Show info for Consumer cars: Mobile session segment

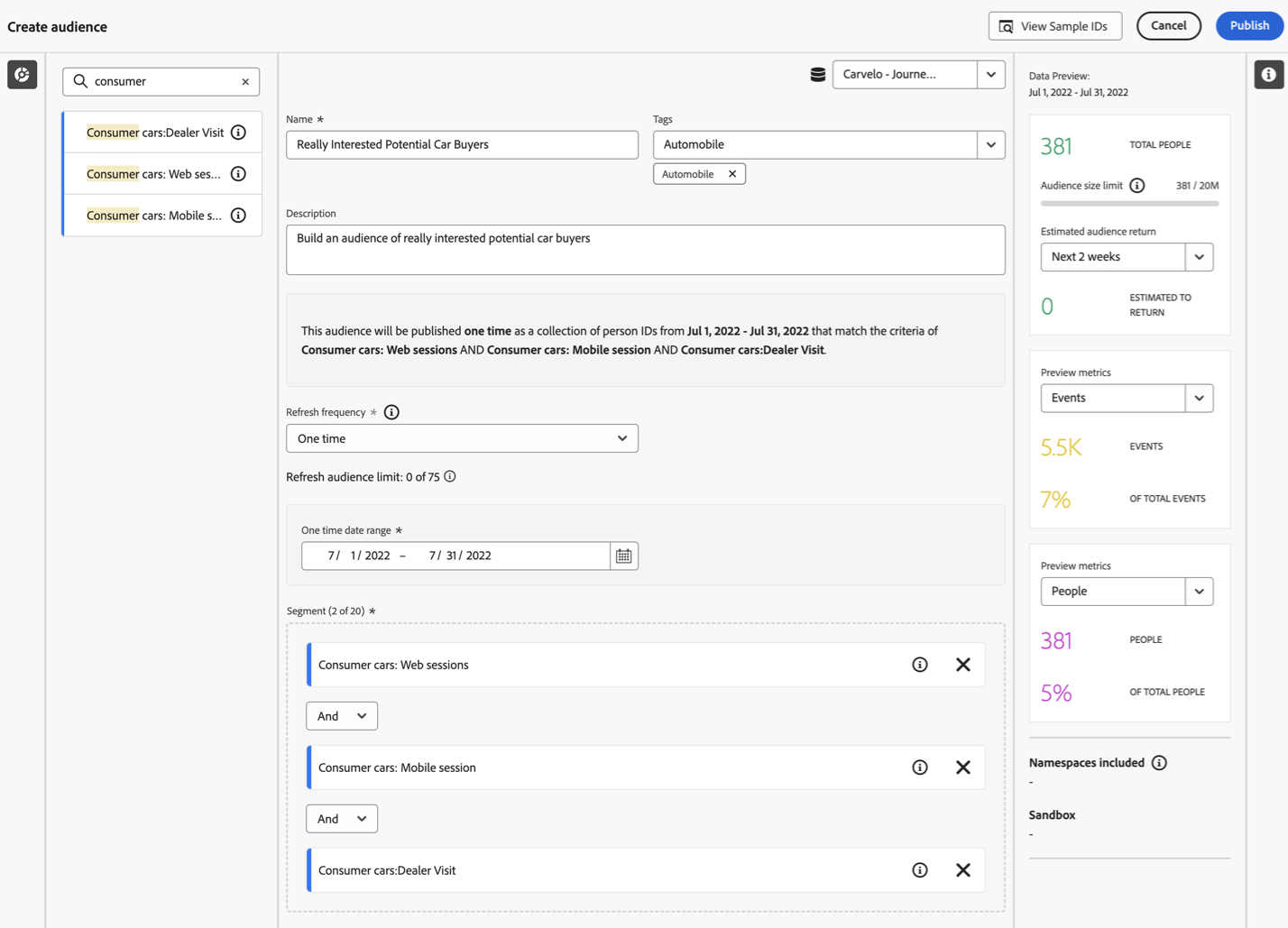(x=919, y=767)
